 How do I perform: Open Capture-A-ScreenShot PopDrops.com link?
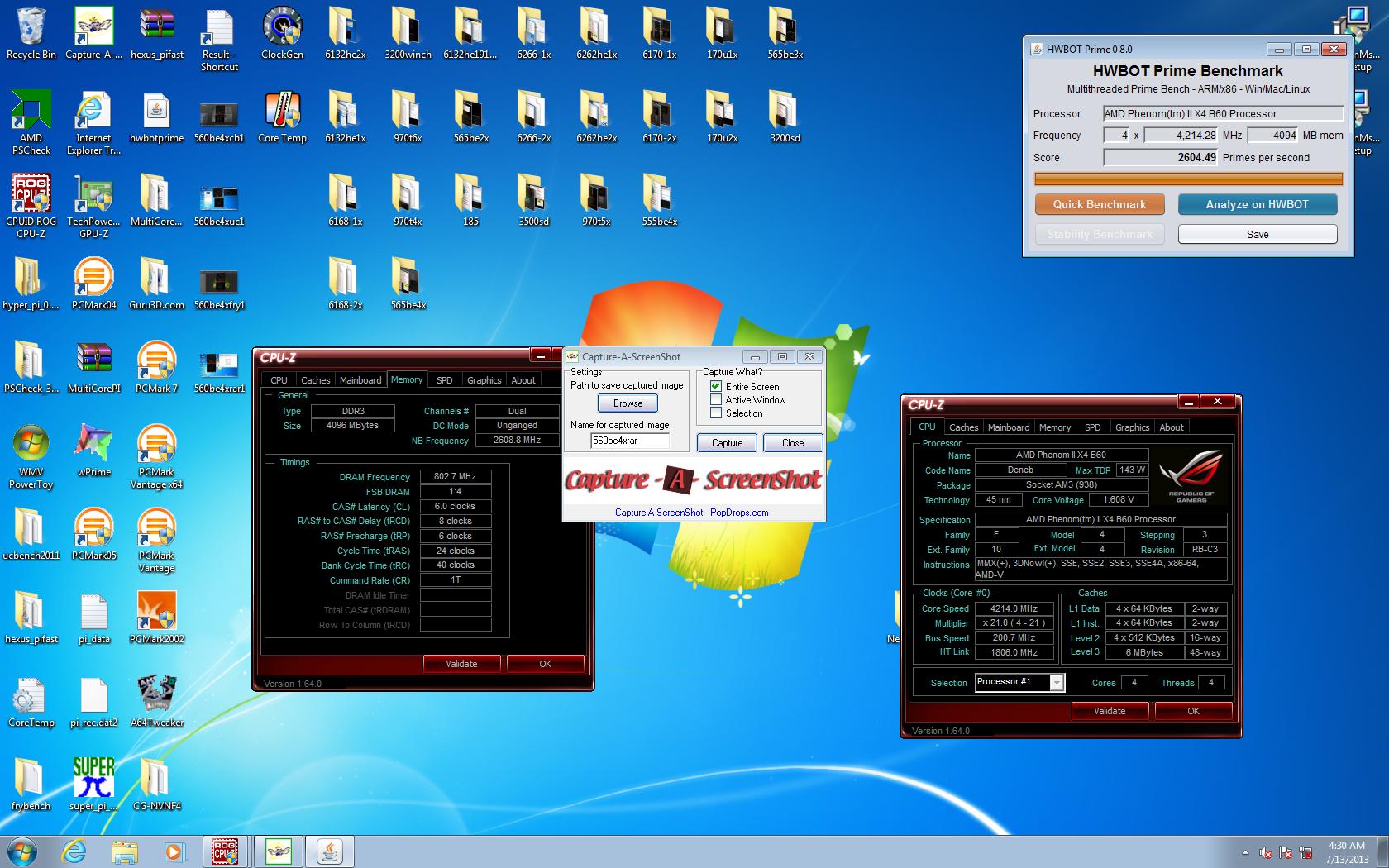click(x=691, y=513)
